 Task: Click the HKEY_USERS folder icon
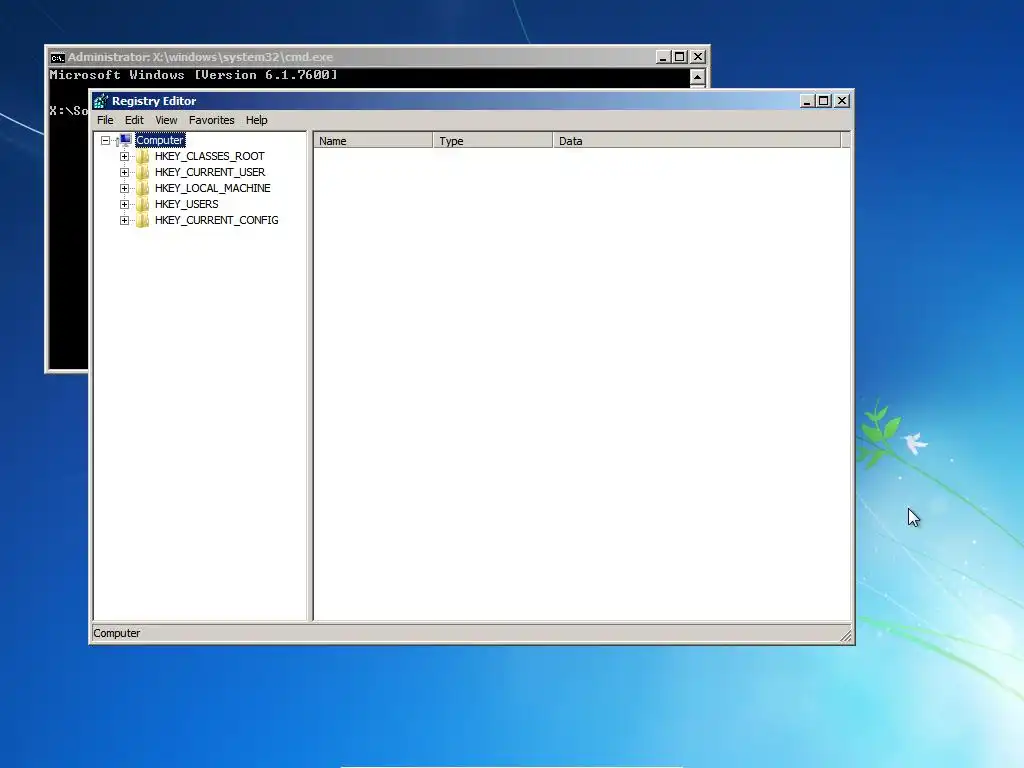(143, 204)
